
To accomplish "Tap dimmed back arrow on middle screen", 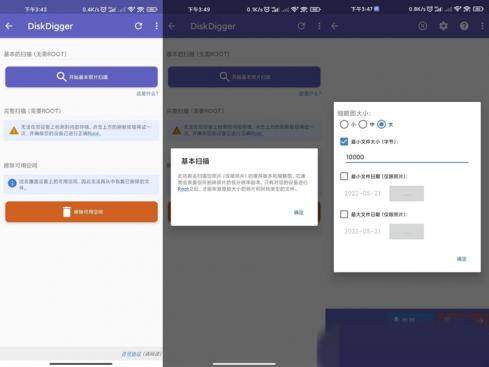I will tap(172, 26).
